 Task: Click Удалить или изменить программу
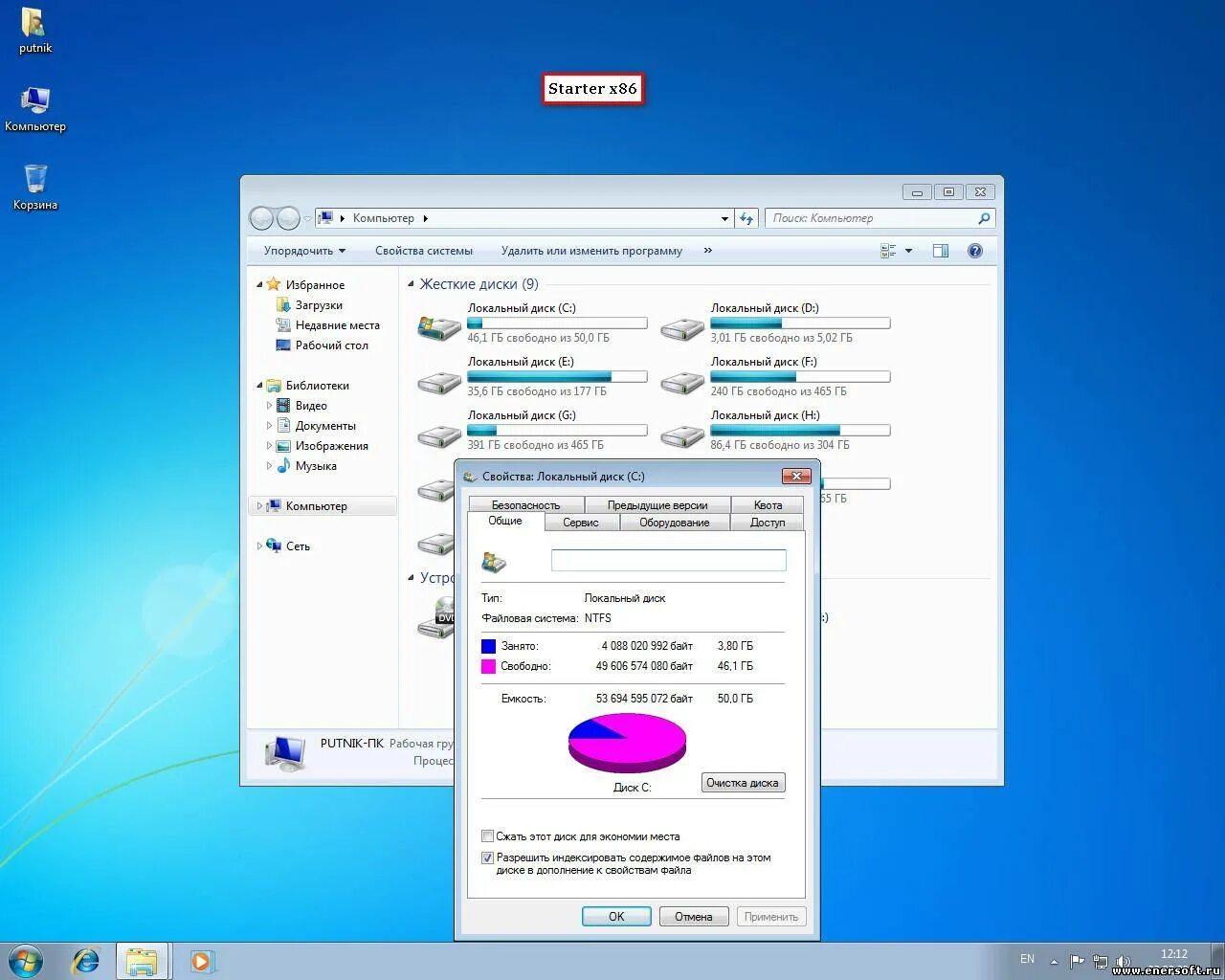click(591, 251)
